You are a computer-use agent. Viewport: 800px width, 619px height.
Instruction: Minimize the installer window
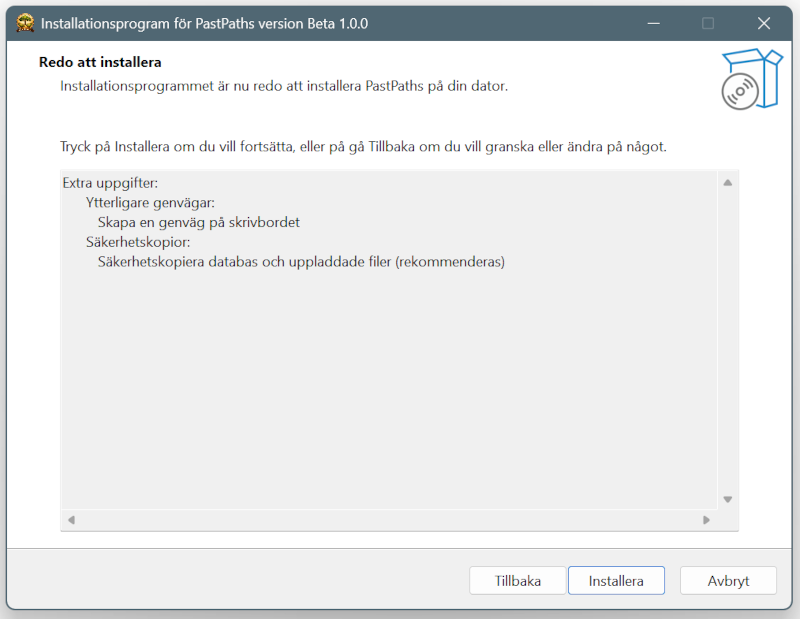[654, 23]
